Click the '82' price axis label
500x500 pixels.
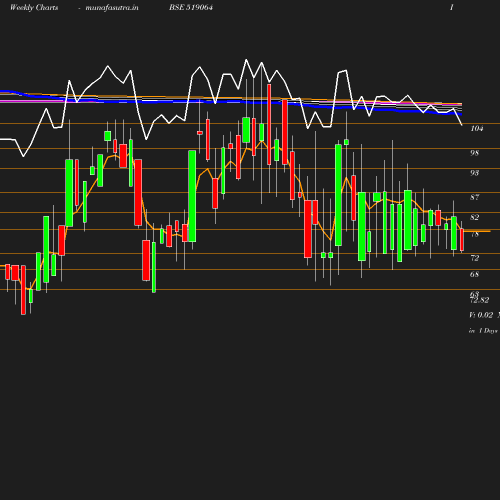click(x=474, y=217)
